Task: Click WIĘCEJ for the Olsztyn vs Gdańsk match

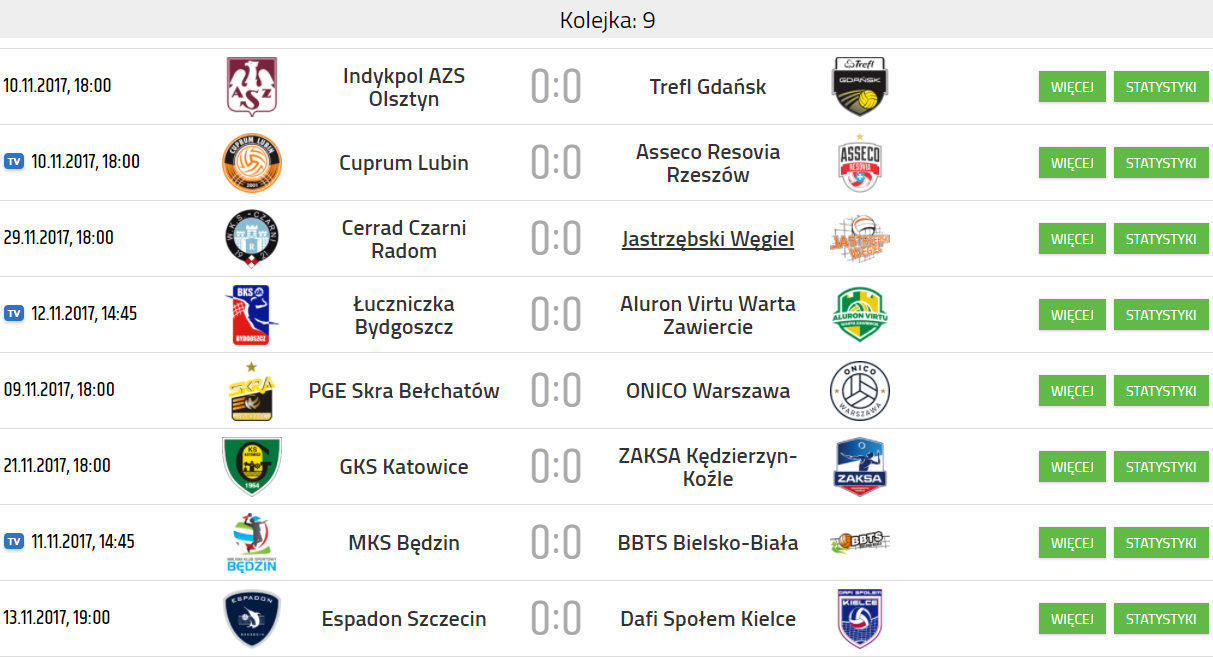Action: pyautogui.click(x=1072, y=87)
